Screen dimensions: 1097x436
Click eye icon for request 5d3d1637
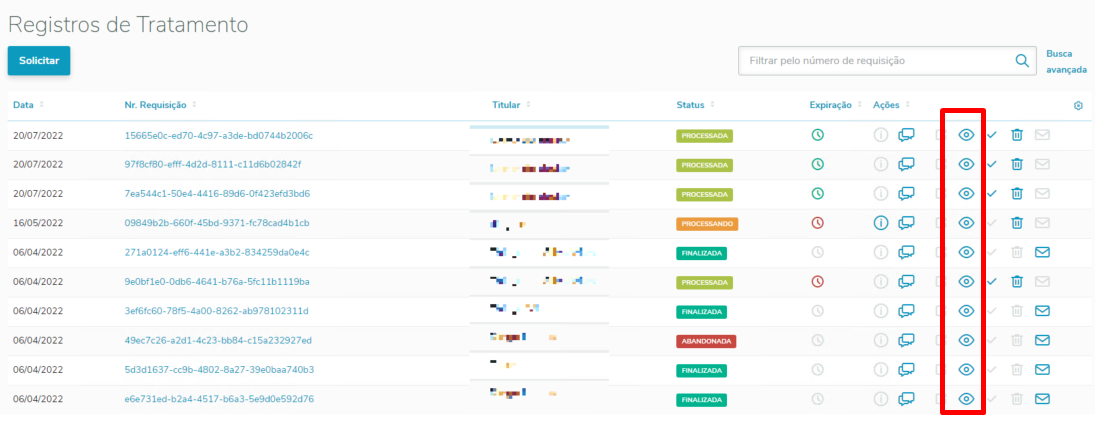(x=966, y=370)
